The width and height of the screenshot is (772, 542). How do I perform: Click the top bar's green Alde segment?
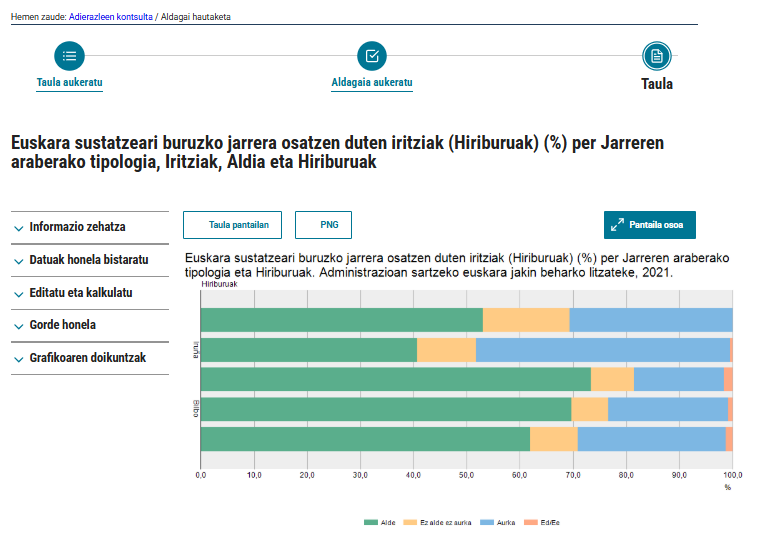341,320
